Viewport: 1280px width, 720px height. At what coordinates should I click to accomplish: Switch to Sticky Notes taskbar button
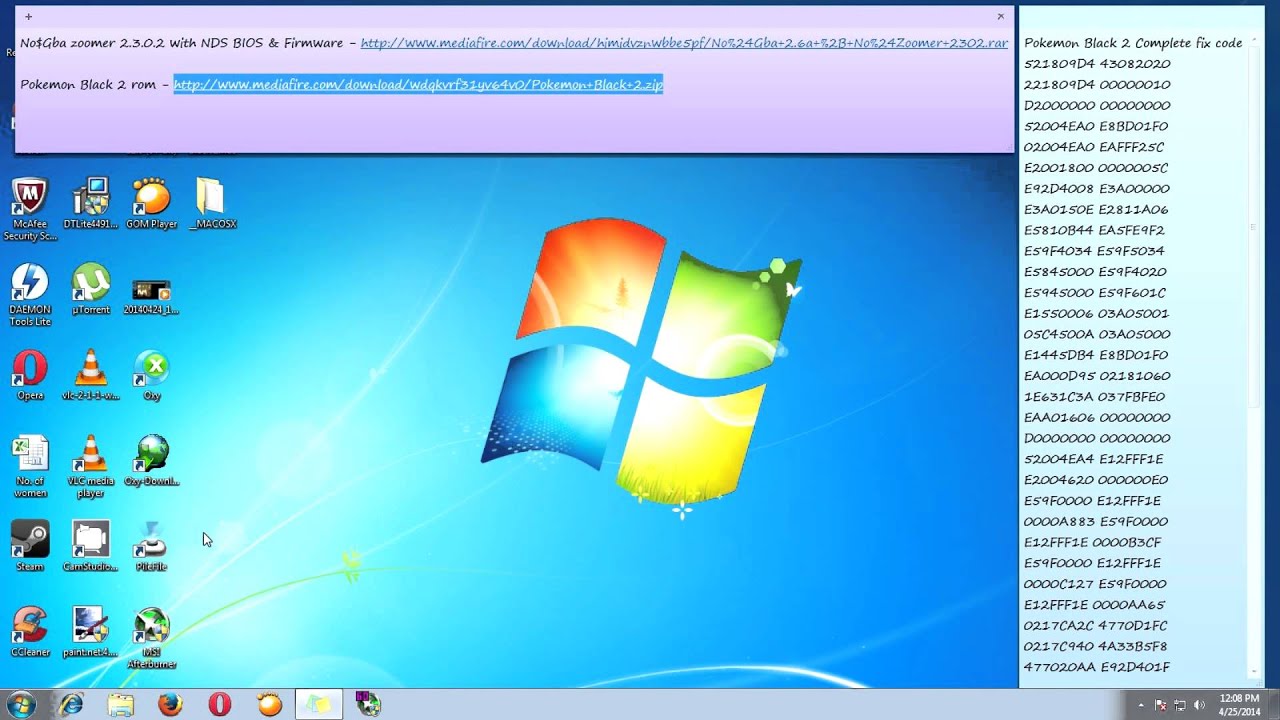[319, 704]
